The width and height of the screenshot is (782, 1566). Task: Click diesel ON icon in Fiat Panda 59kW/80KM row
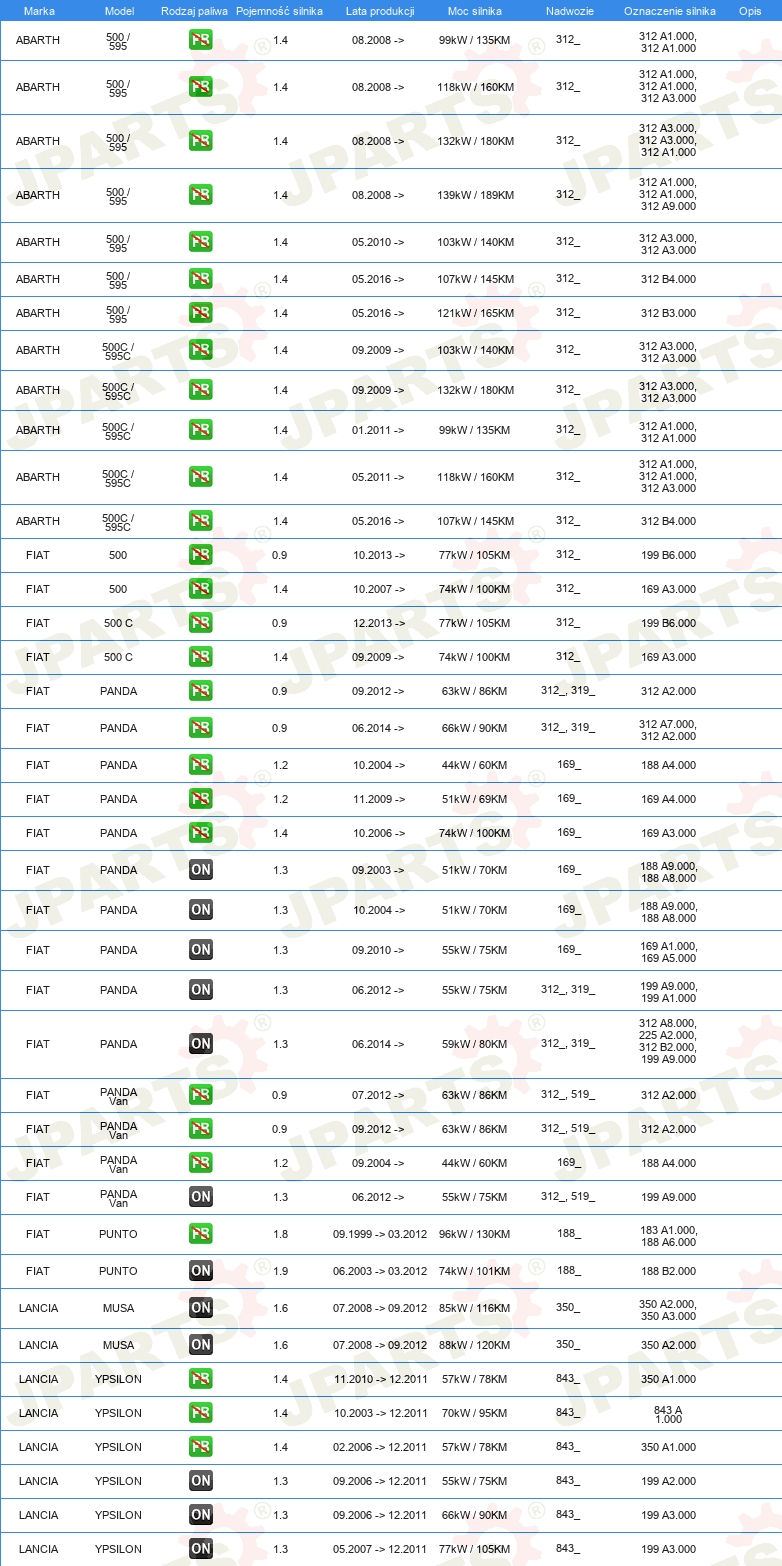[x=201, y=1044]
